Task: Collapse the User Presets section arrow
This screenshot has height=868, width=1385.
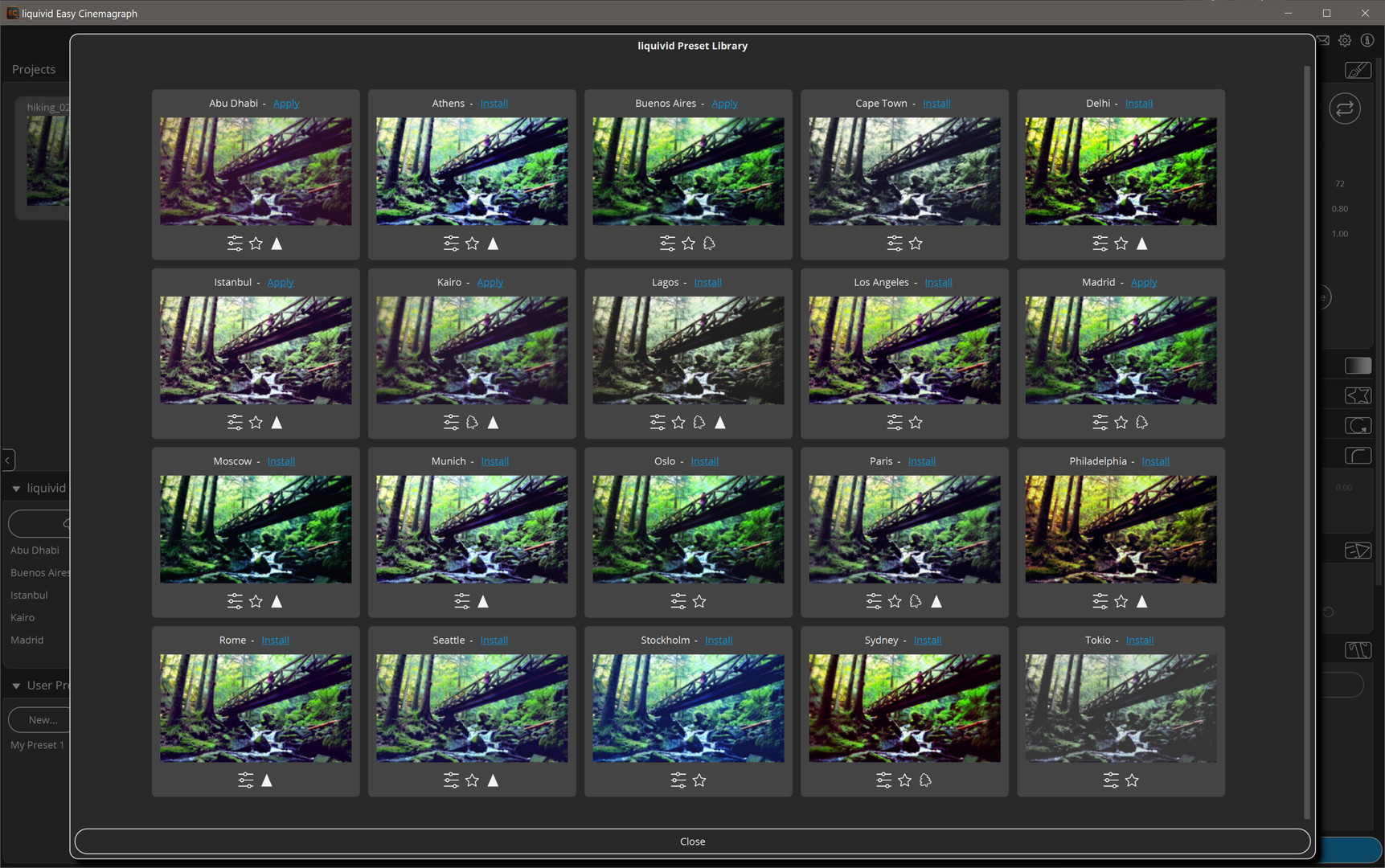Action: pos(16,686)
